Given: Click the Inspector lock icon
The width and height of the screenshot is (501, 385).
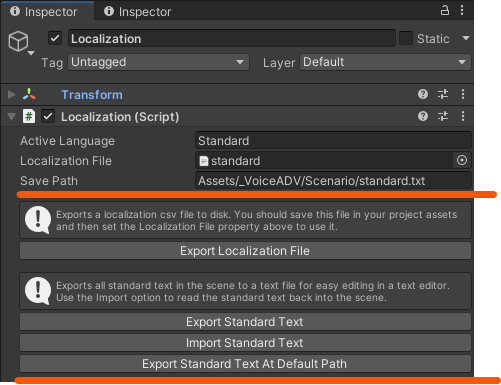Looking at the screenshot, I should coord(445,10).
